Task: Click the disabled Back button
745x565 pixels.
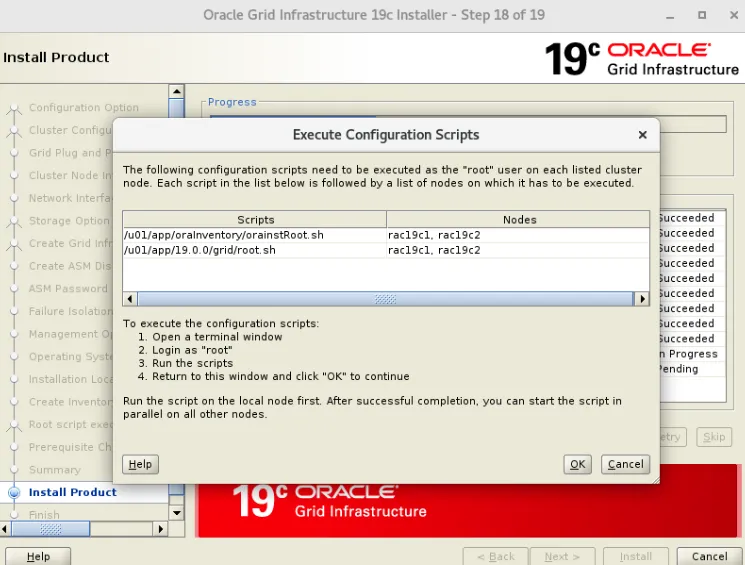Action: (x=496, y=556)
